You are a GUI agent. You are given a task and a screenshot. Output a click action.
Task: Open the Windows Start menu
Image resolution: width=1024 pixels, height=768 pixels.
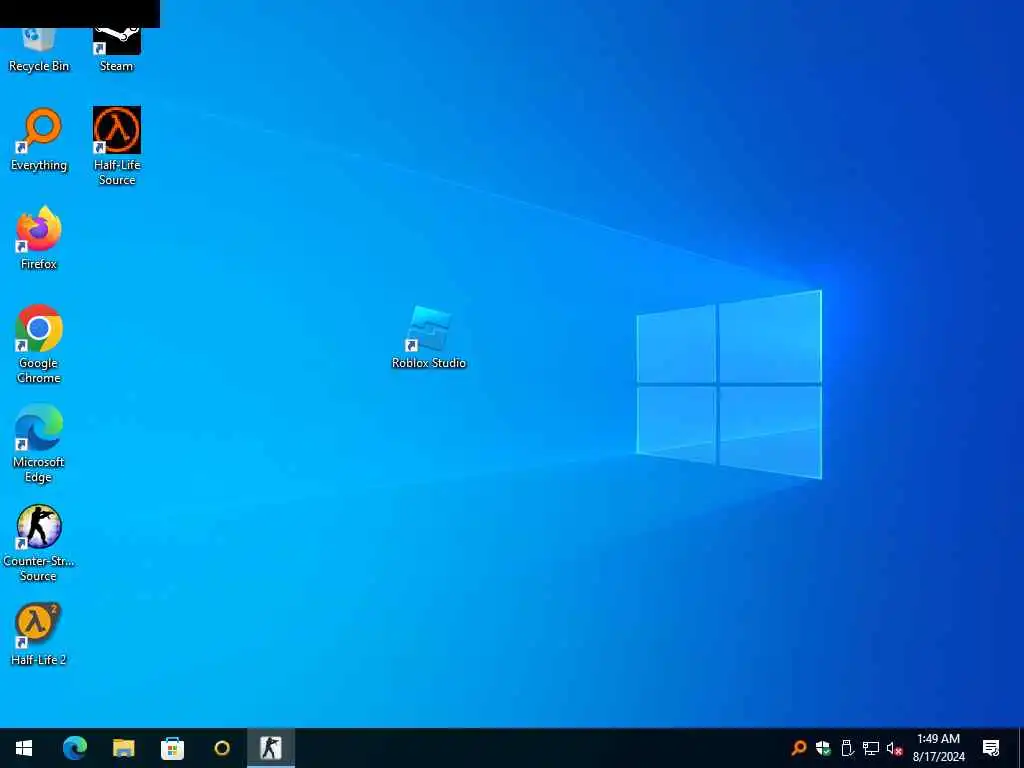(24, 748)
